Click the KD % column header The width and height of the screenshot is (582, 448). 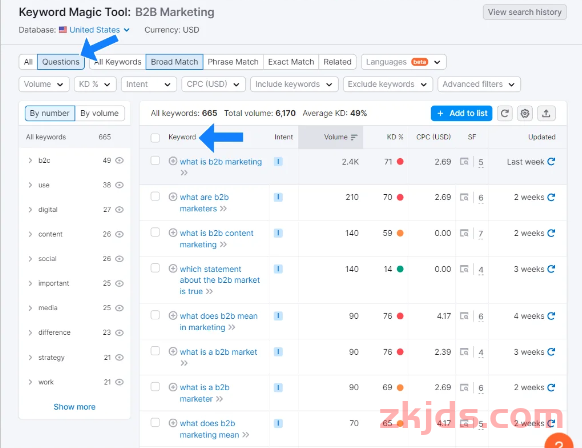tap(395, 137)
